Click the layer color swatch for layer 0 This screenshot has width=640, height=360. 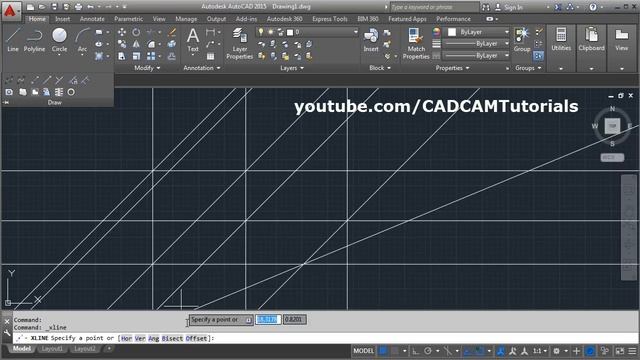(290, 32)
